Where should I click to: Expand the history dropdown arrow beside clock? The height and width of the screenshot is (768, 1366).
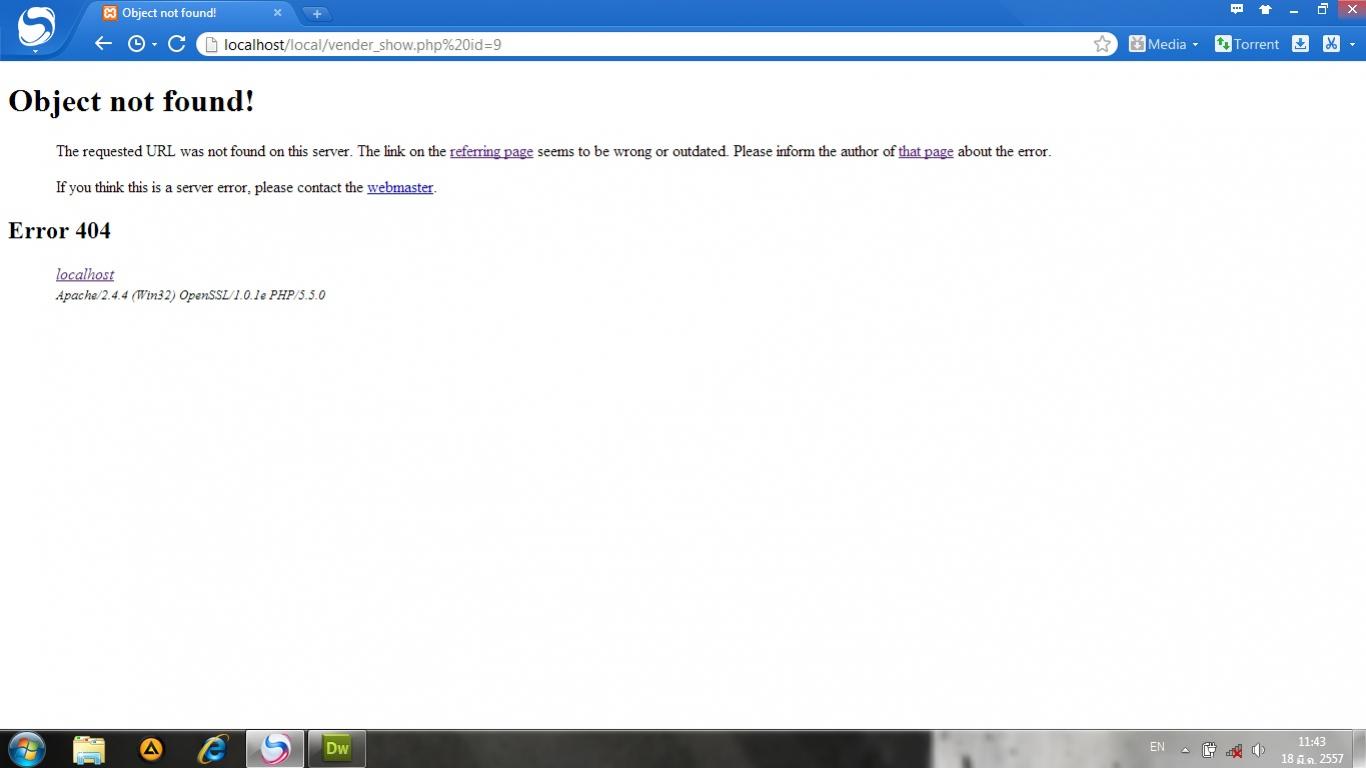tap(154, 45)
